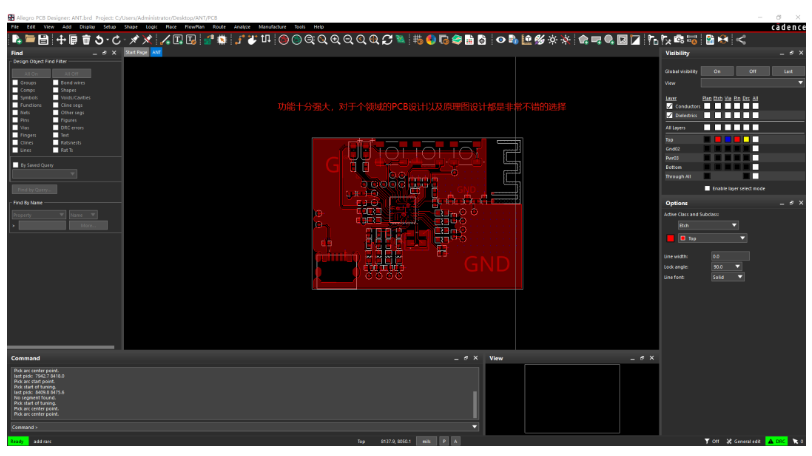Select the Add Text tool icon
The height and width of the screenshot is (456, 812).
pos(178,40)
